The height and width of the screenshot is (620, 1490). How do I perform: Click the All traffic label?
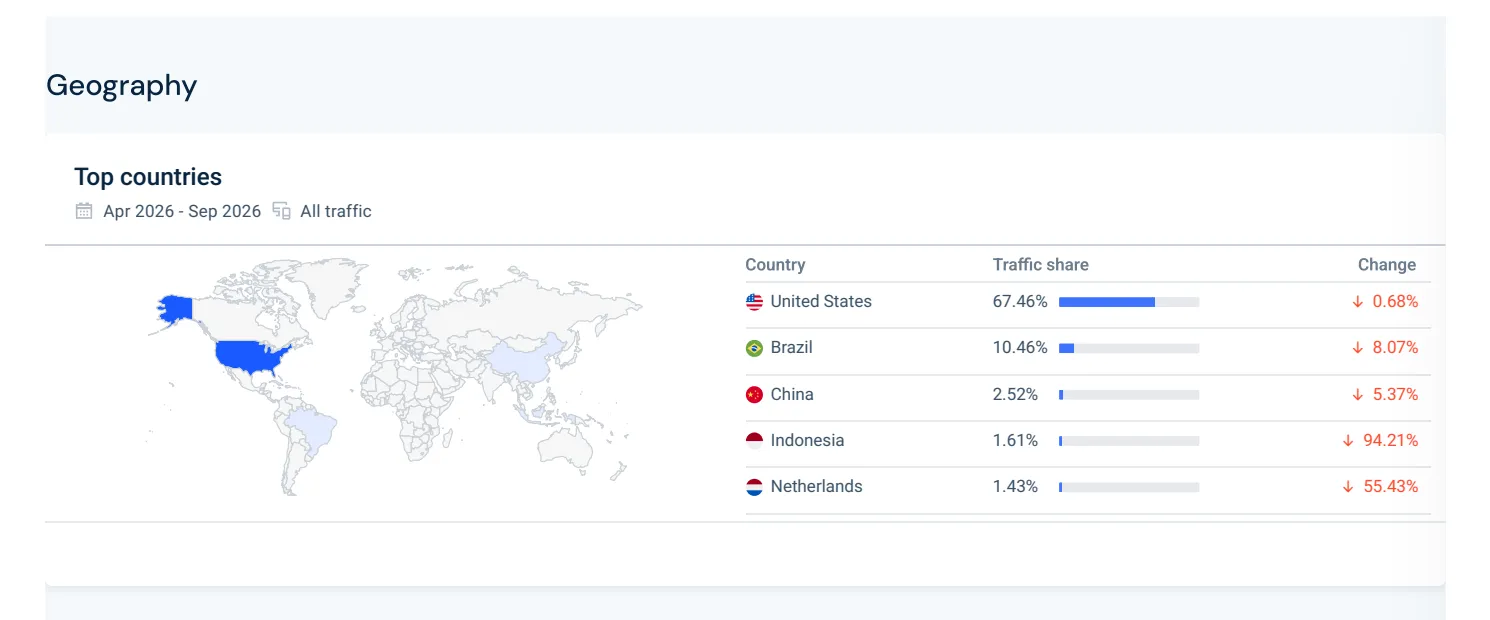tap(336, 211)
